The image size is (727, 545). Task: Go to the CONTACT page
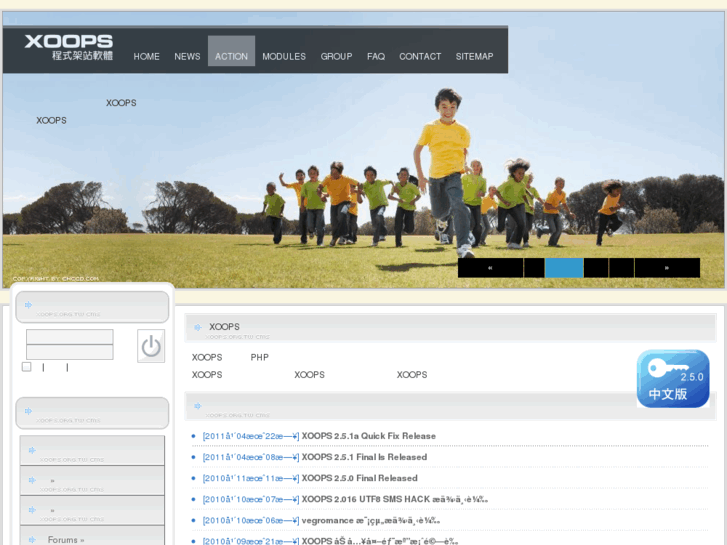point(420,56)
